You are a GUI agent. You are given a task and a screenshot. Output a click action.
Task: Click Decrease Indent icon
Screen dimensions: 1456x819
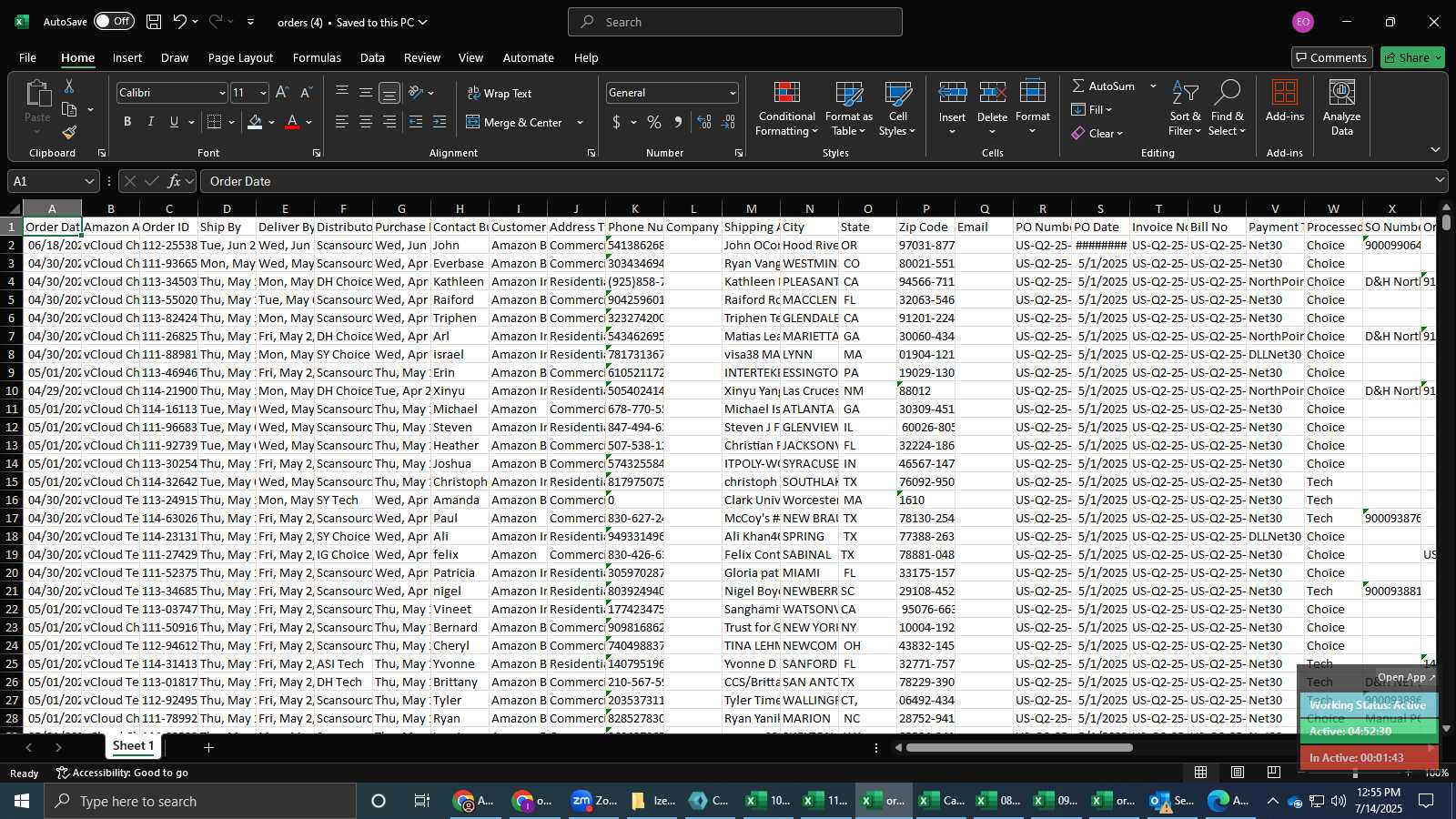(416, 122)
